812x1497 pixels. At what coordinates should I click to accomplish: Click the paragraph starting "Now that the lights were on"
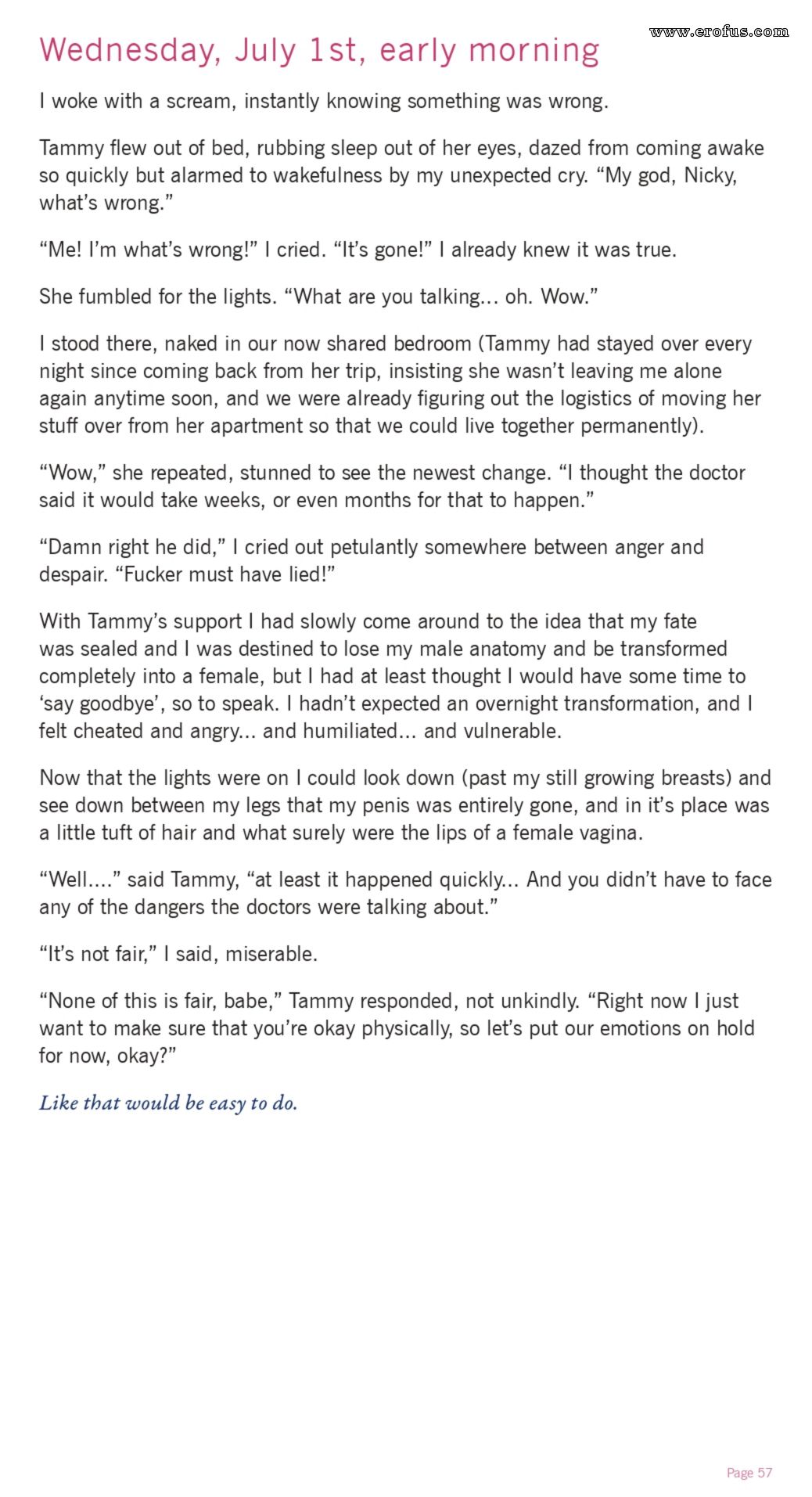(x=404, y=805)
